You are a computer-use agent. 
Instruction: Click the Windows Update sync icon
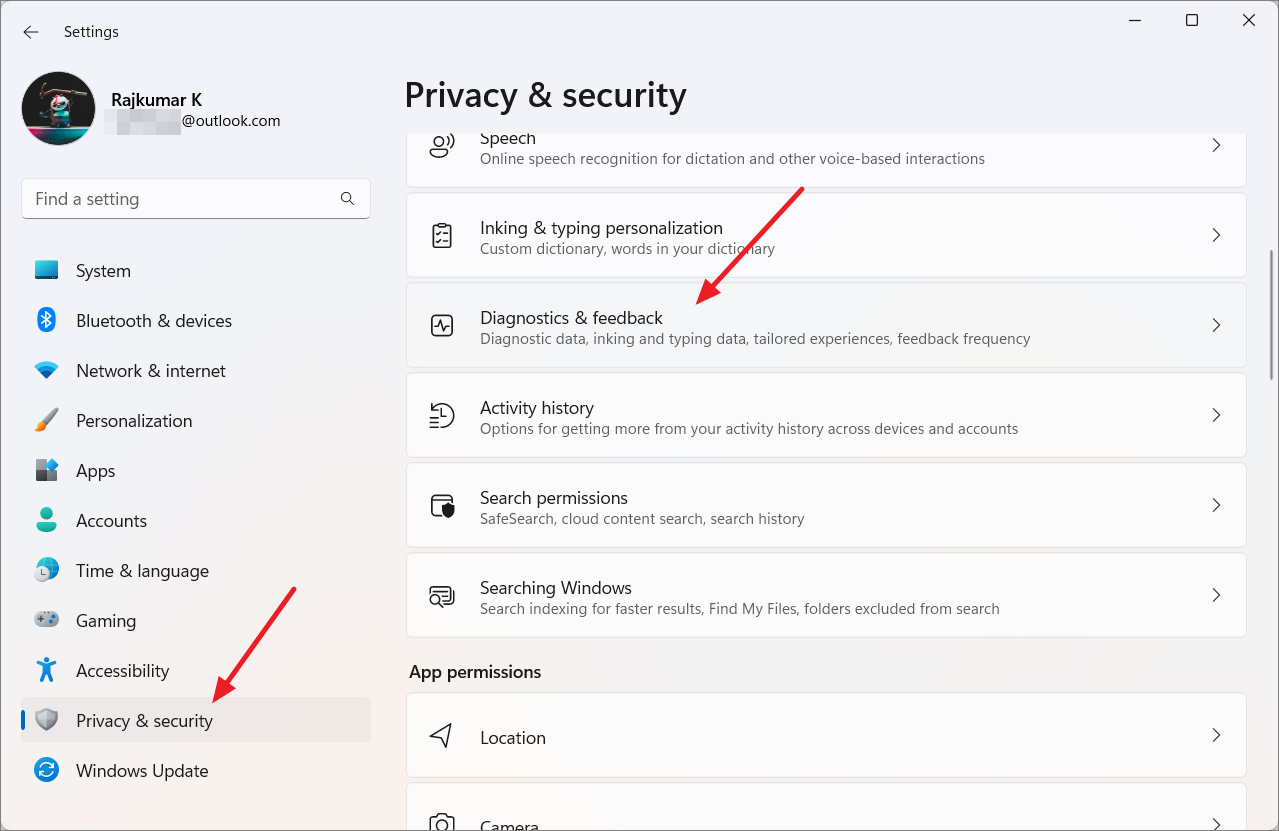(47, 770)
